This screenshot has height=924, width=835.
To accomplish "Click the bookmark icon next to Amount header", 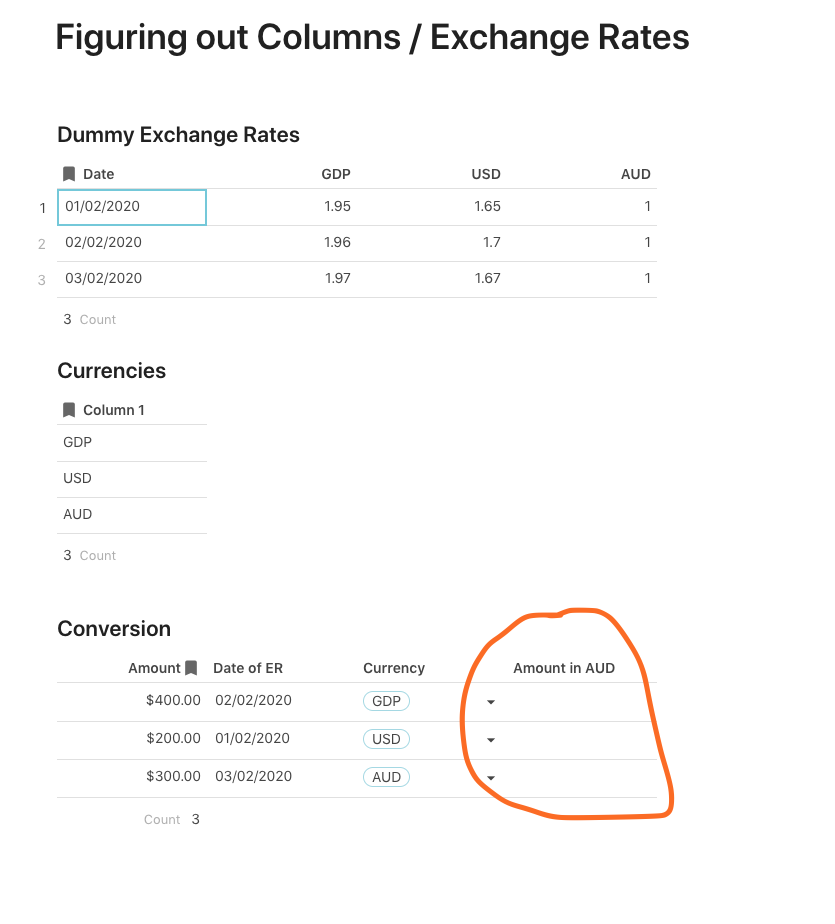I will click(191, 668).
